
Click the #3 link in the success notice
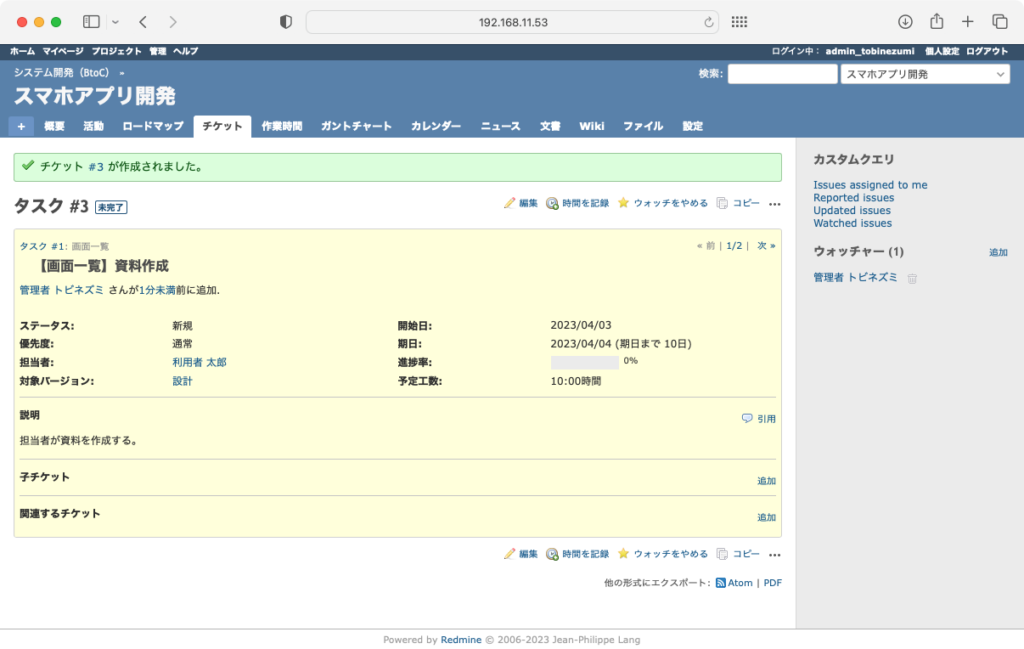tap(96, 167)
